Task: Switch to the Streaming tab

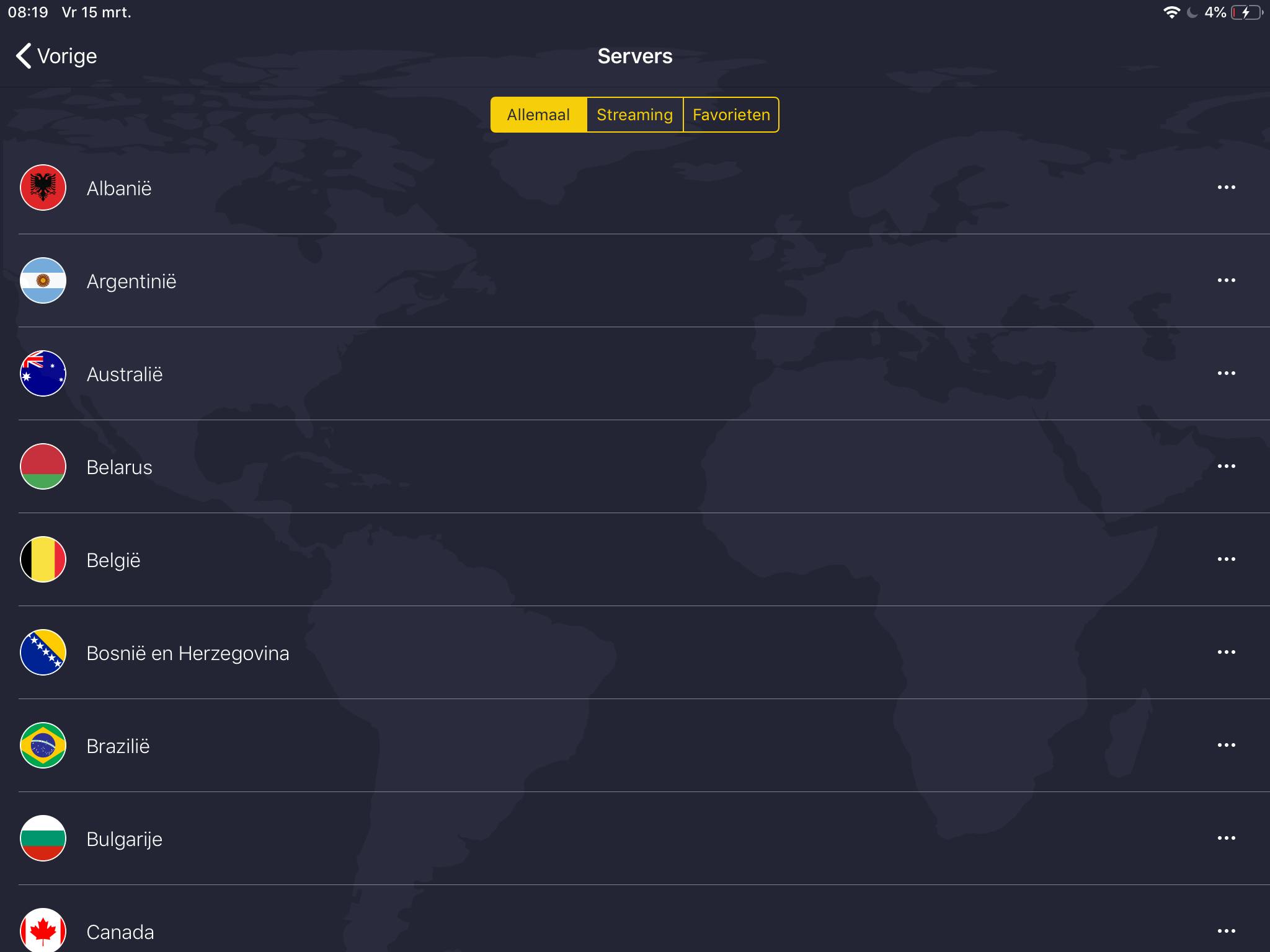Action: pos(634,115)
